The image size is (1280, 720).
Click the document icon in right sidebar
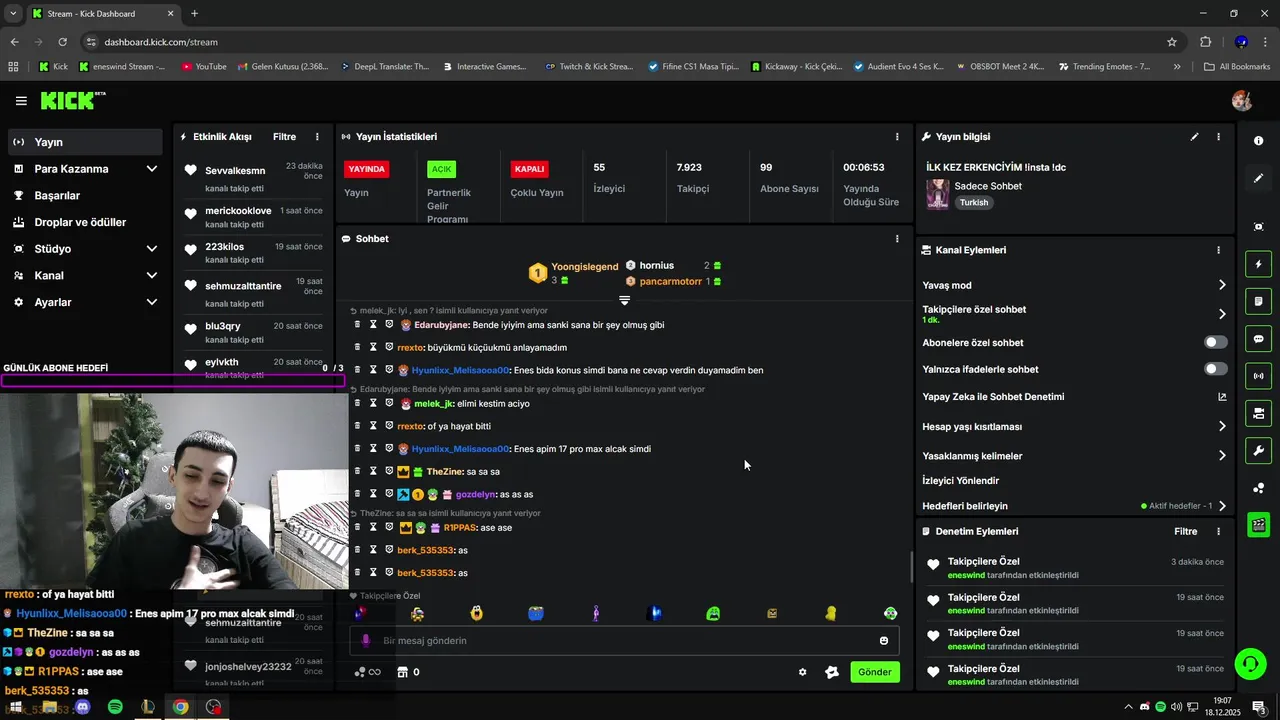(x=1259, y=301)
